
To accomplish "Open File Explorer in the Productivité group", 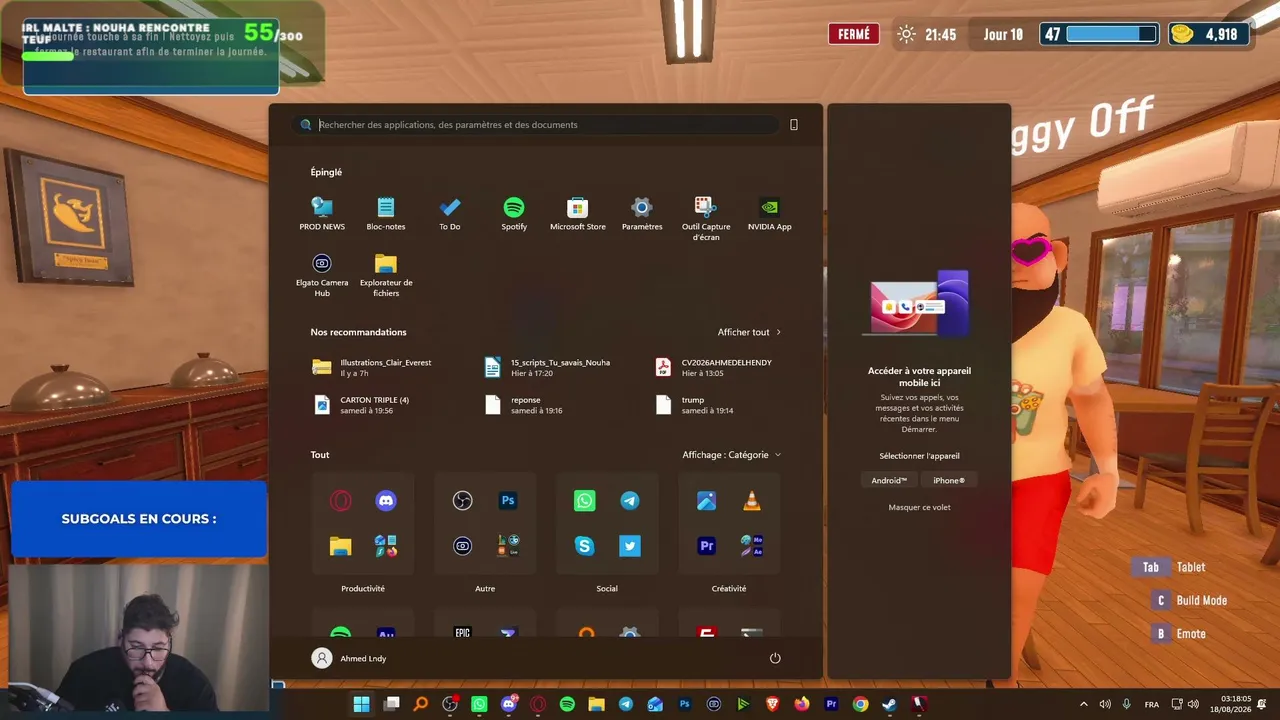I will click(341, 546).
